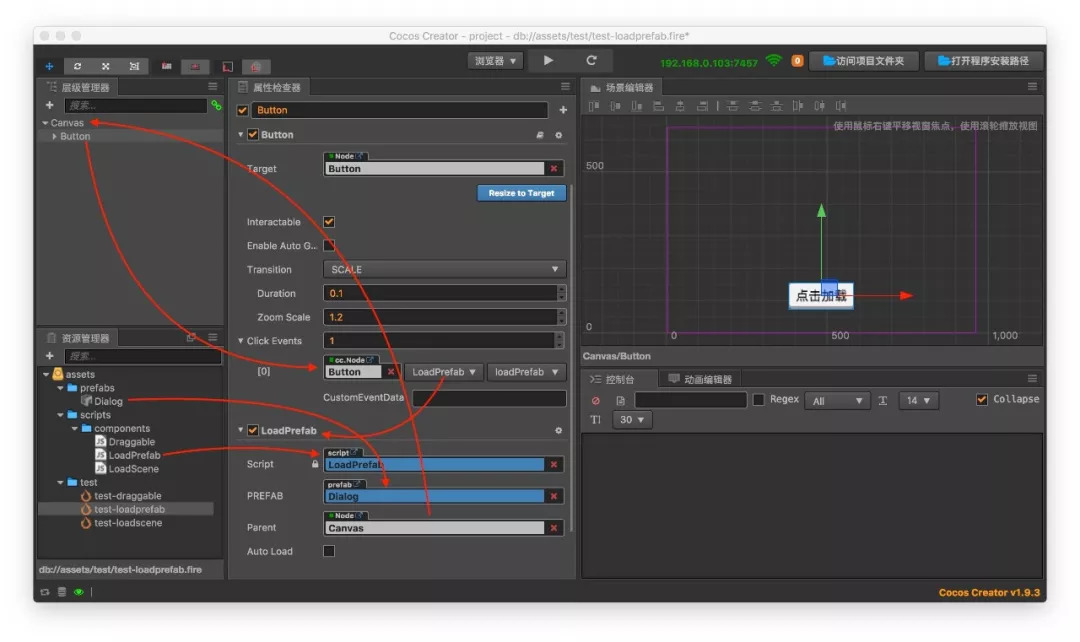This screenshot has width=1080, height=642.
Task: Open the Transition SCALE dropdown
Action: (x=445, y=270)
